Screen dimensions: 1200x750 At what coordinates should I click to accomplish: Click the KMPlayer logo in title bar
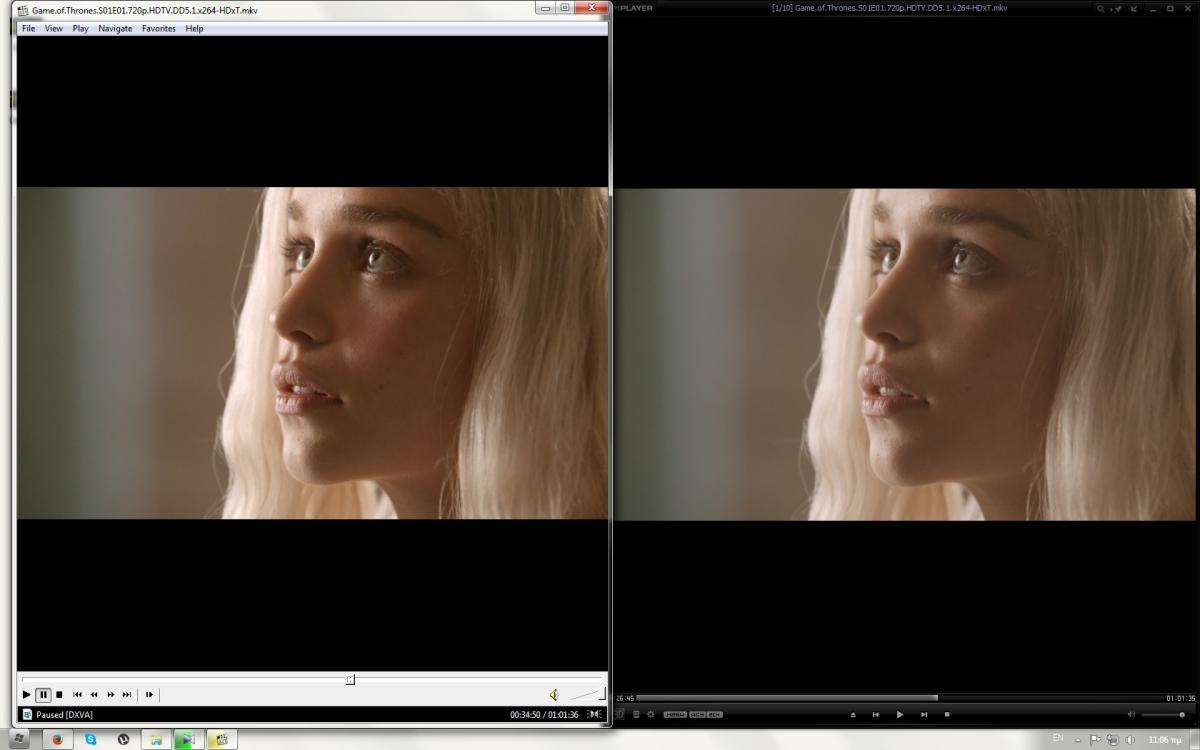click(x=633, y=8)
